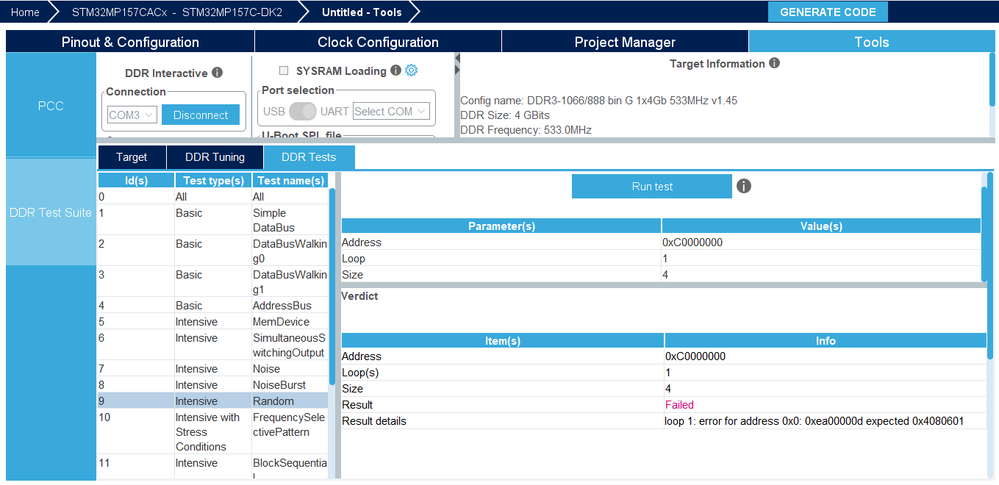999x485 pixels.
Task: Open DDR Tuning sub-tab
Action: pos(215,157)
